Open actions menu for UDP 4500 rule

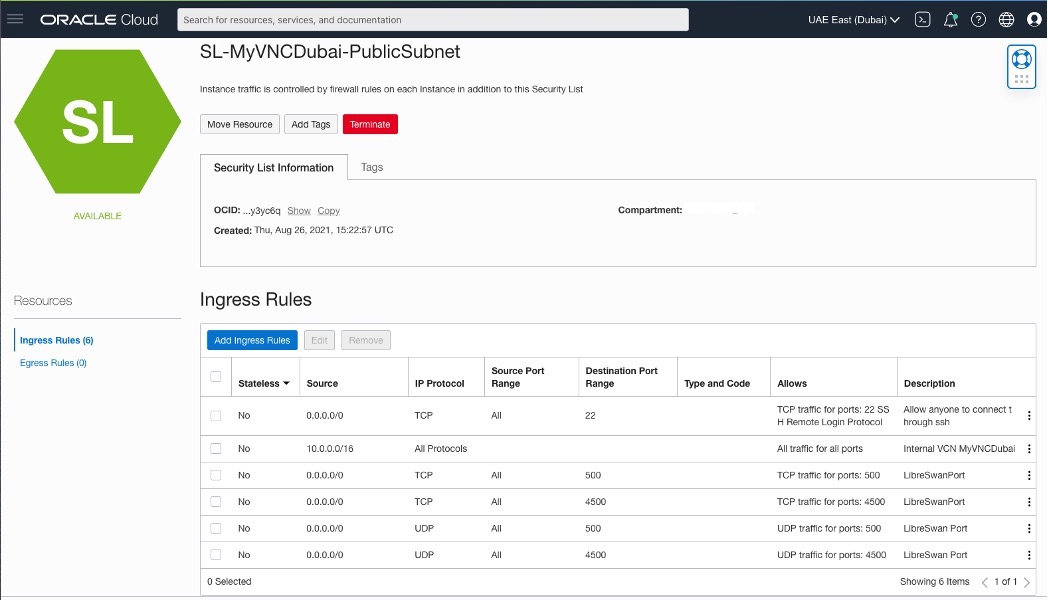tap(1029, 555)
